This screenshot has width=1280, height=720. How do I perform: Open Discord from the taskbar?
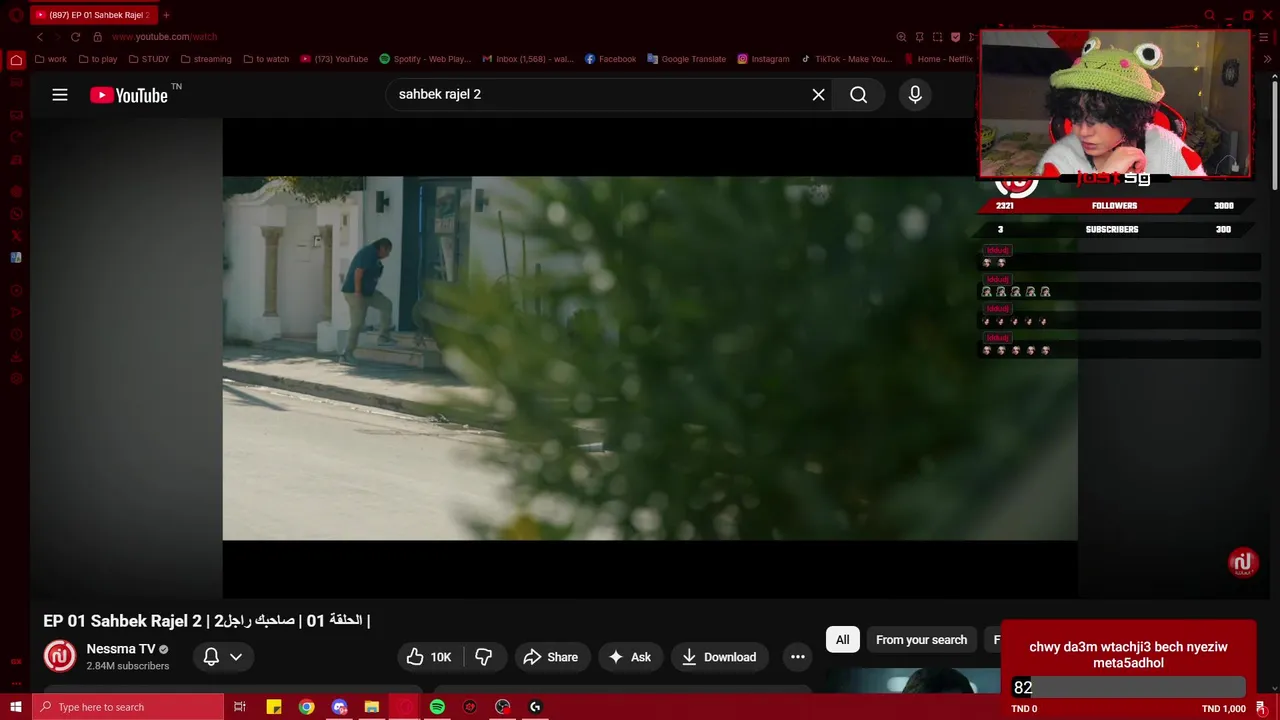[339, 707]
